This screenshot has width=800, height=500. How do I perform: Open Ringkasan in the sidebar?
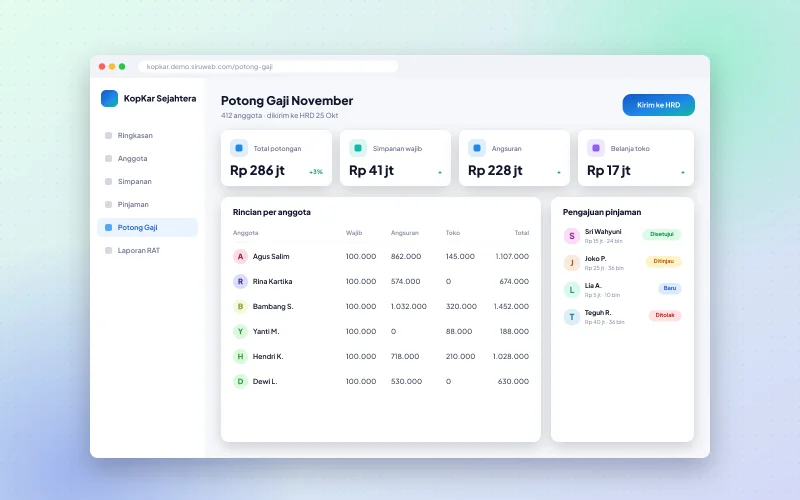[147, 136]
